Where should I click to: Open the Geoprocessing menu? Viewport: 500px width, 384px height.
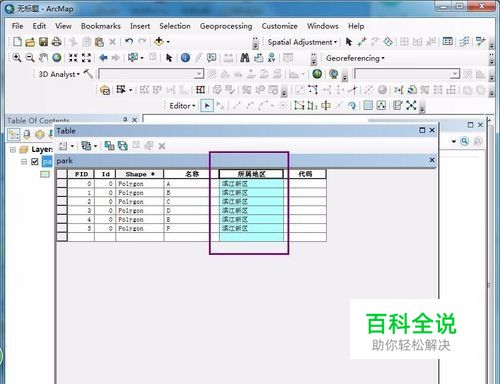[226, 26]
